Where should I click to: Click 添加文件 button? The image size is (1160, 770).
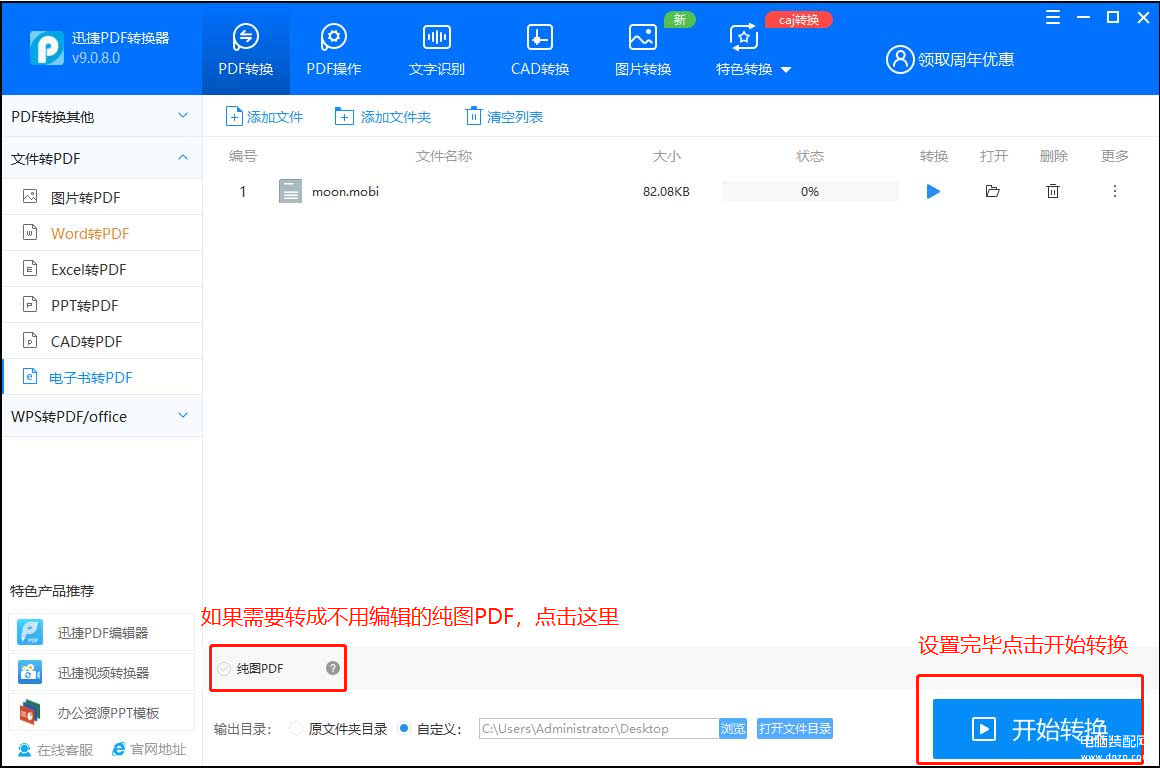(264, 117)
